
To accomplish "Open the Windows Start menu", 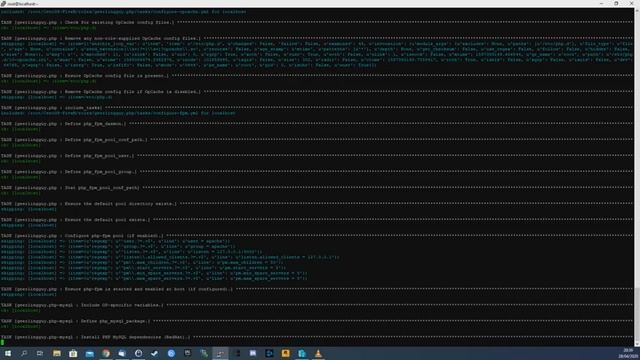I will (8, 353).
